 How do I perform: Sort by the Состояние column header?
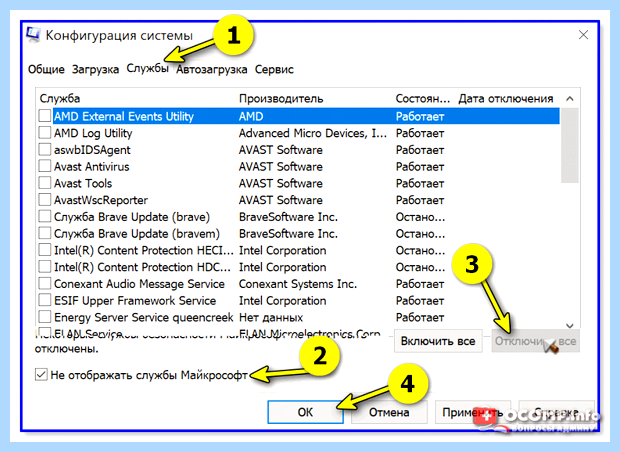click(423, 98)
